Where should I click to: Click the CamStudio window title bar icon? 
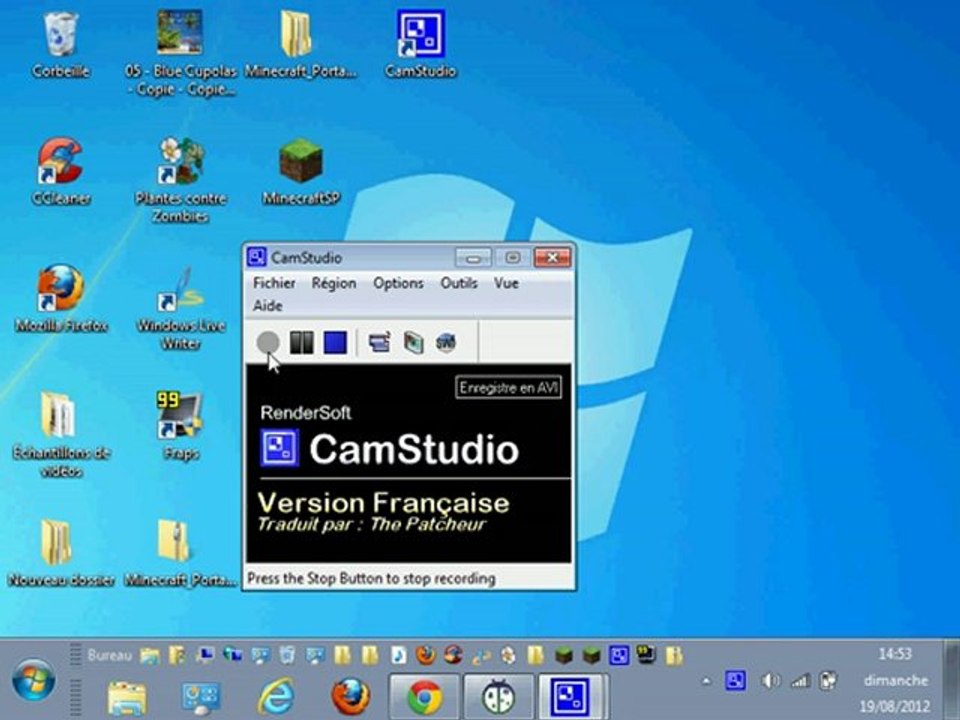point(257,257)
